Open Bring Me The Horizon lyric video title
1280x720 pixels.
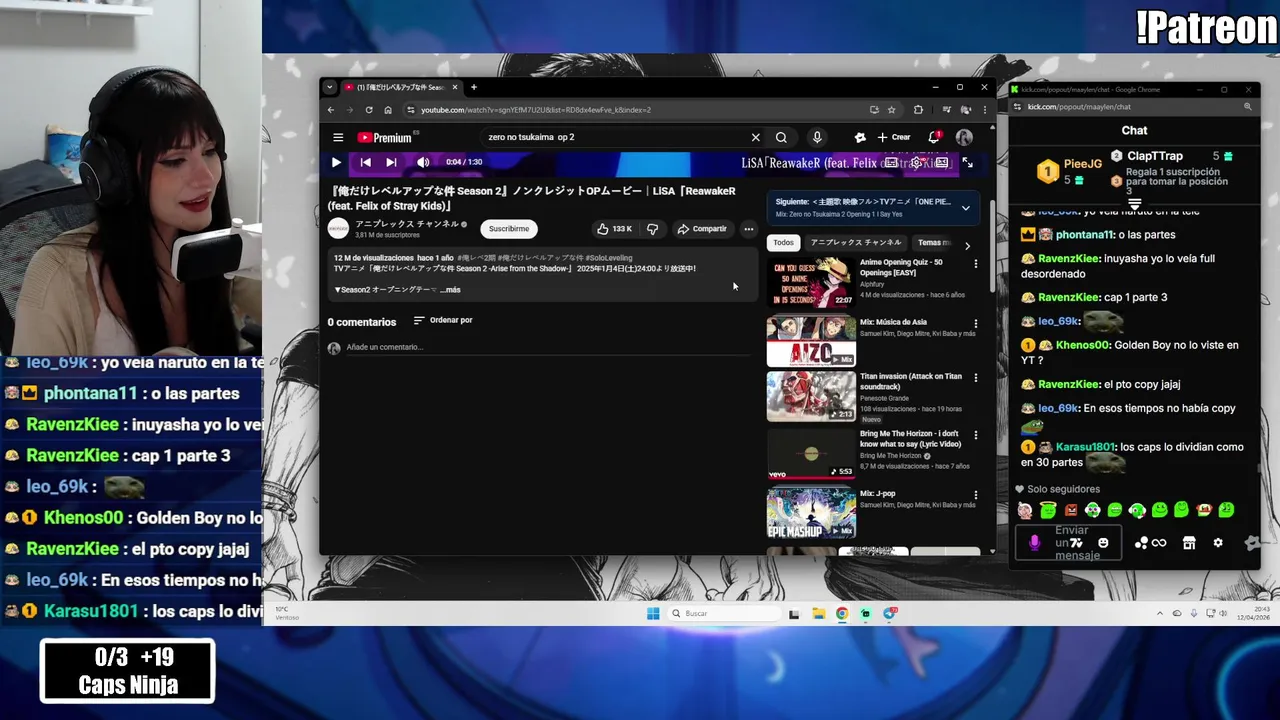click(910, 439)
